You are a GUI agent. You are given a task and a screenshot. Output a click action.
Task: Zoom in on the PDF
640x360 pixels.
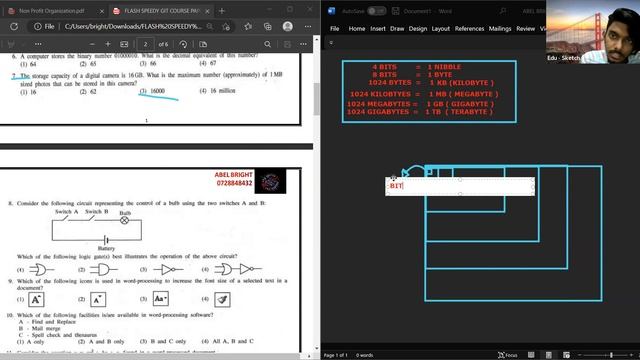click(x=108, y=44)
